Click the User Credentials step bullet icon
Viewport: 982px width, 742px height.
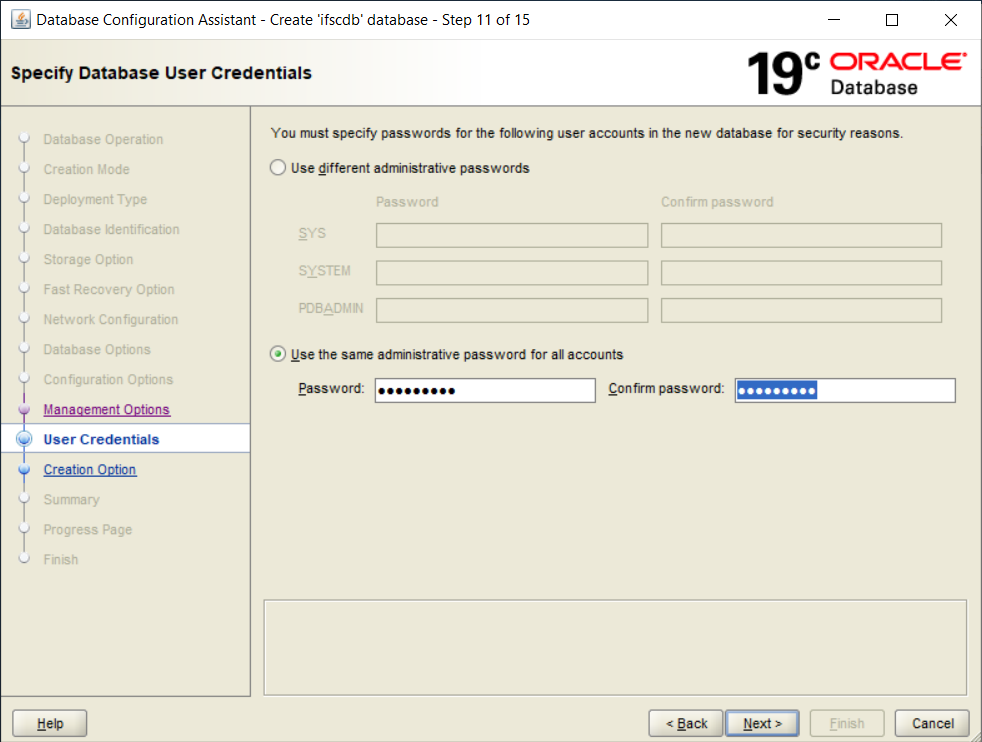pos(25,439)
